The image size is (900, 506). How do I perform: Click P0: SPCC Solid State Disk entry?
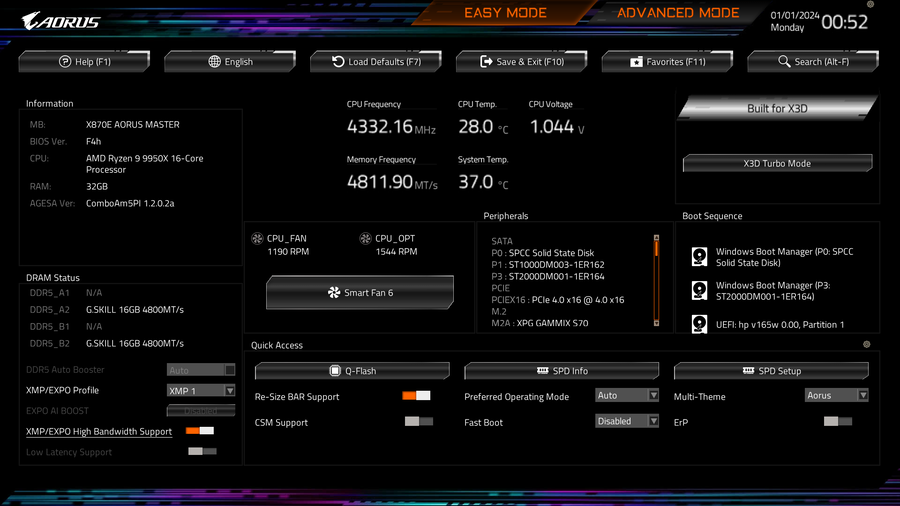[542, 253]
